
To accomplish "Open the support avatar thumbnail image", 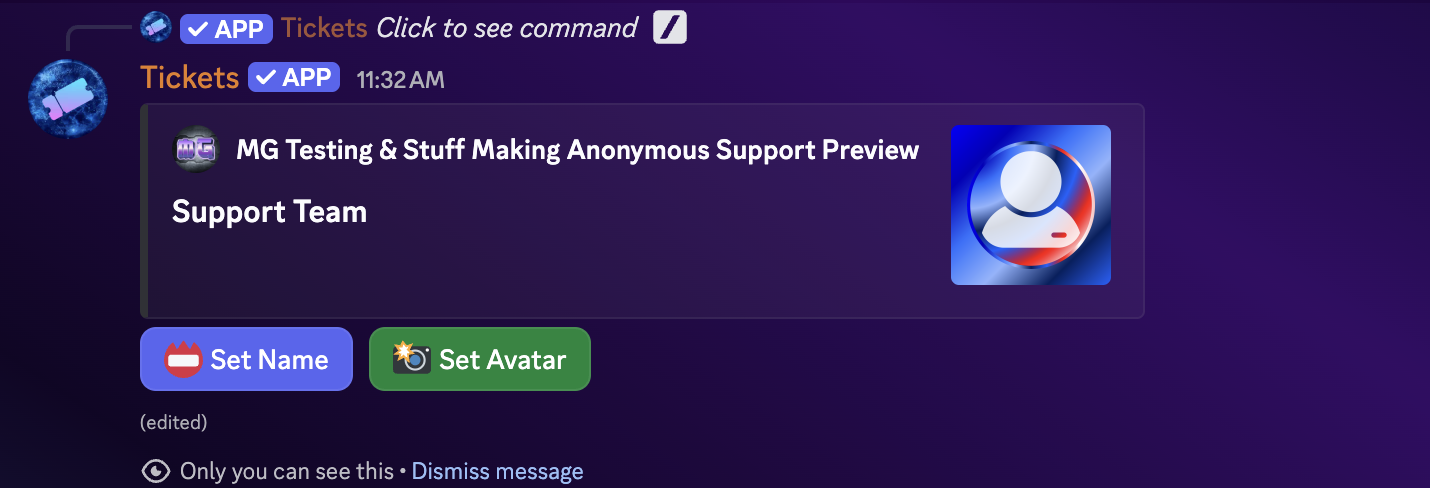I will [x=1030, y=205].
